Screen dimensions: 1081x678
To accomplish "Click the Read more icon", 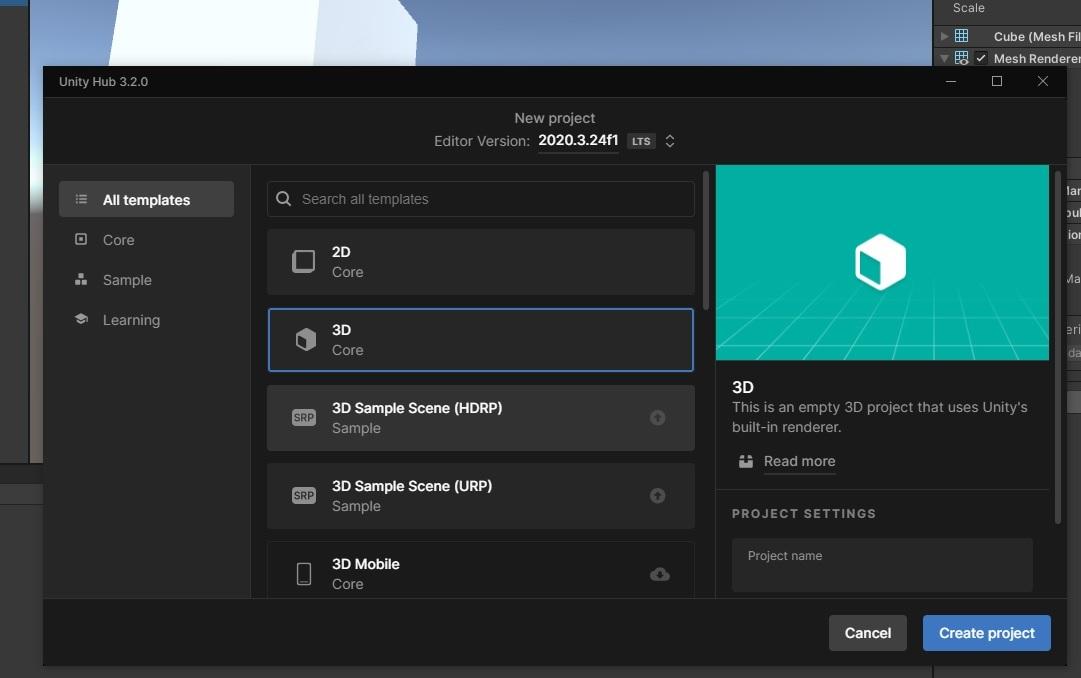I will 746,461.
